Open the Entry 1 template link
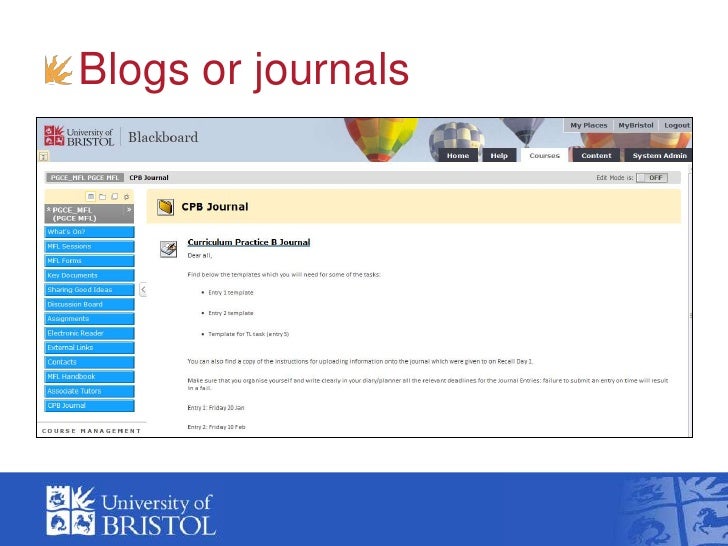Screen dimensions: 728x546 (231, 292)
